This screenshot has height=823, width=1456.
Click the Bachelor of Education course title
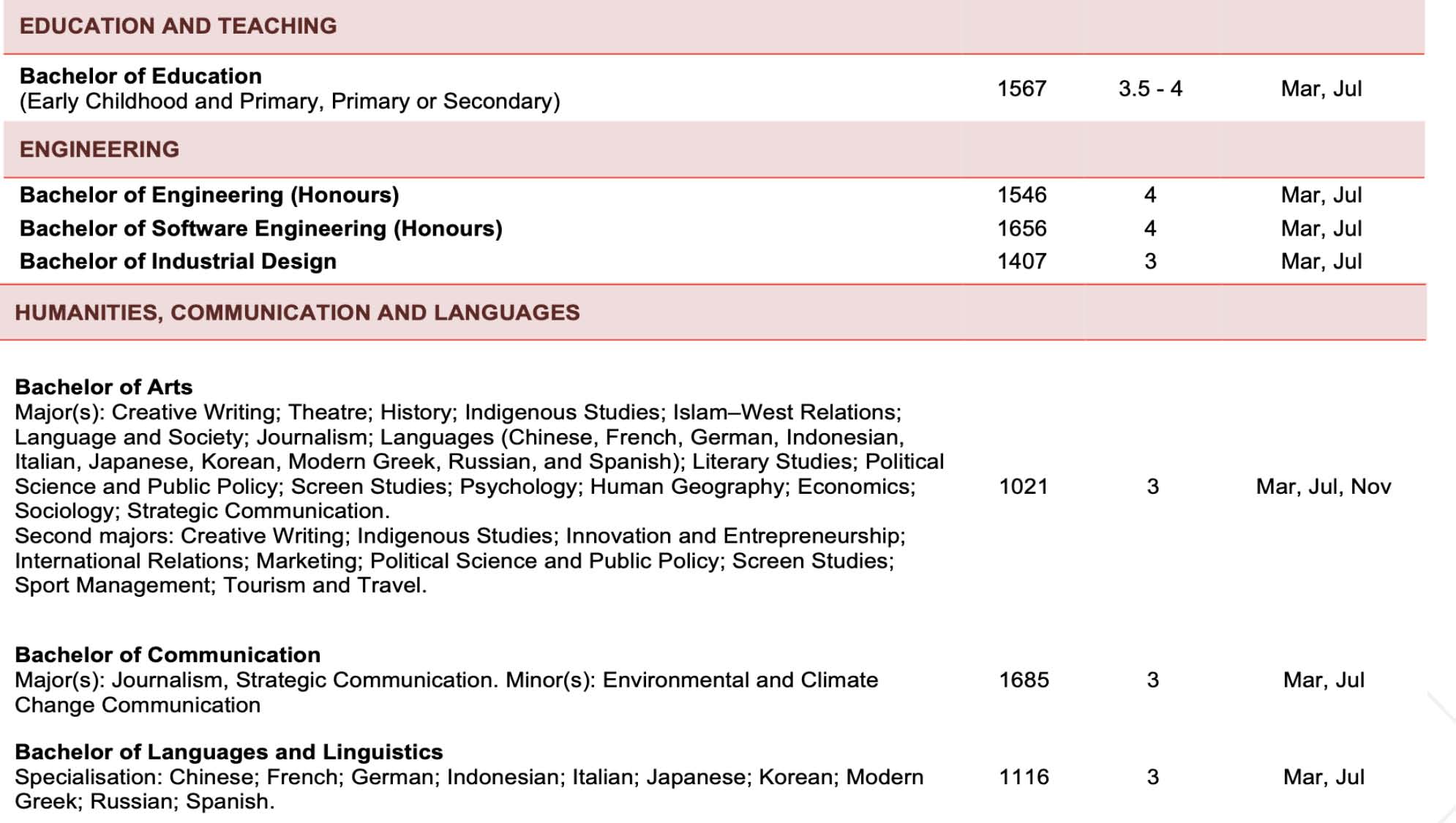pyautogui.click(x=140, y=76)
